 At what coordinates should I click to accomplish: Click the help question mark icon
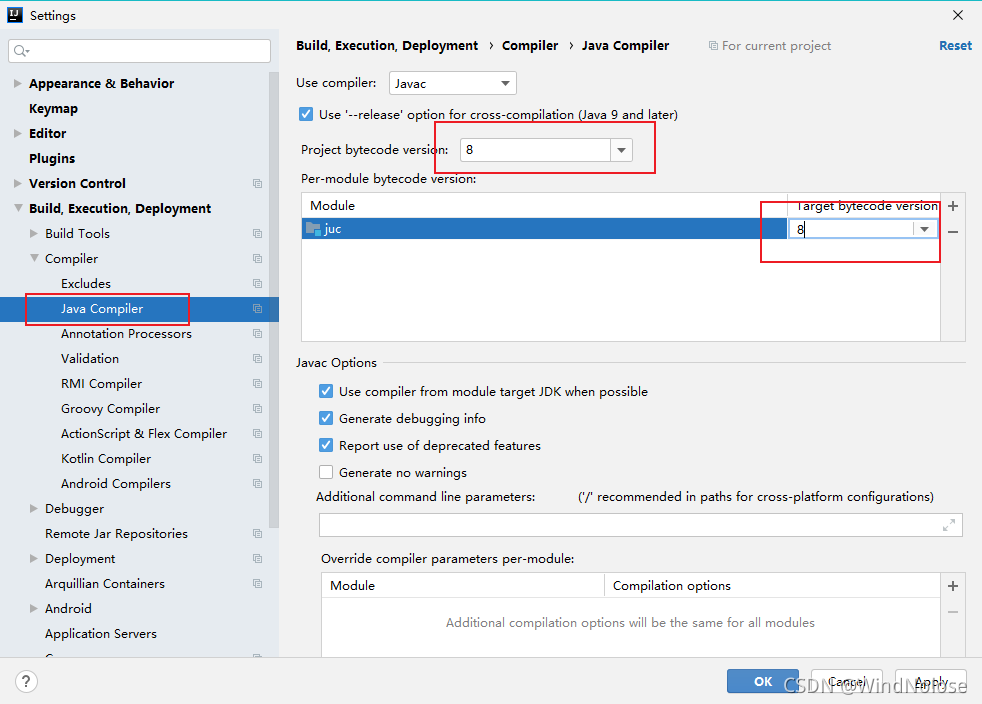pyautogui.click(x=26, y=682)
